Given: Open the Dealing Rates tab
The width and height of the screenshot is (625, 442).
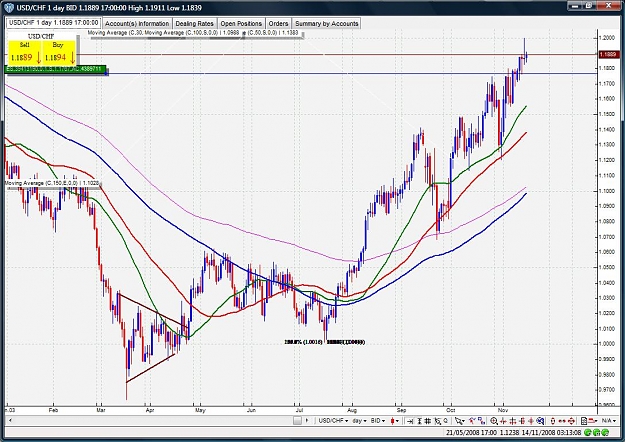Looking at the screenshot, I should click(195, 24).
